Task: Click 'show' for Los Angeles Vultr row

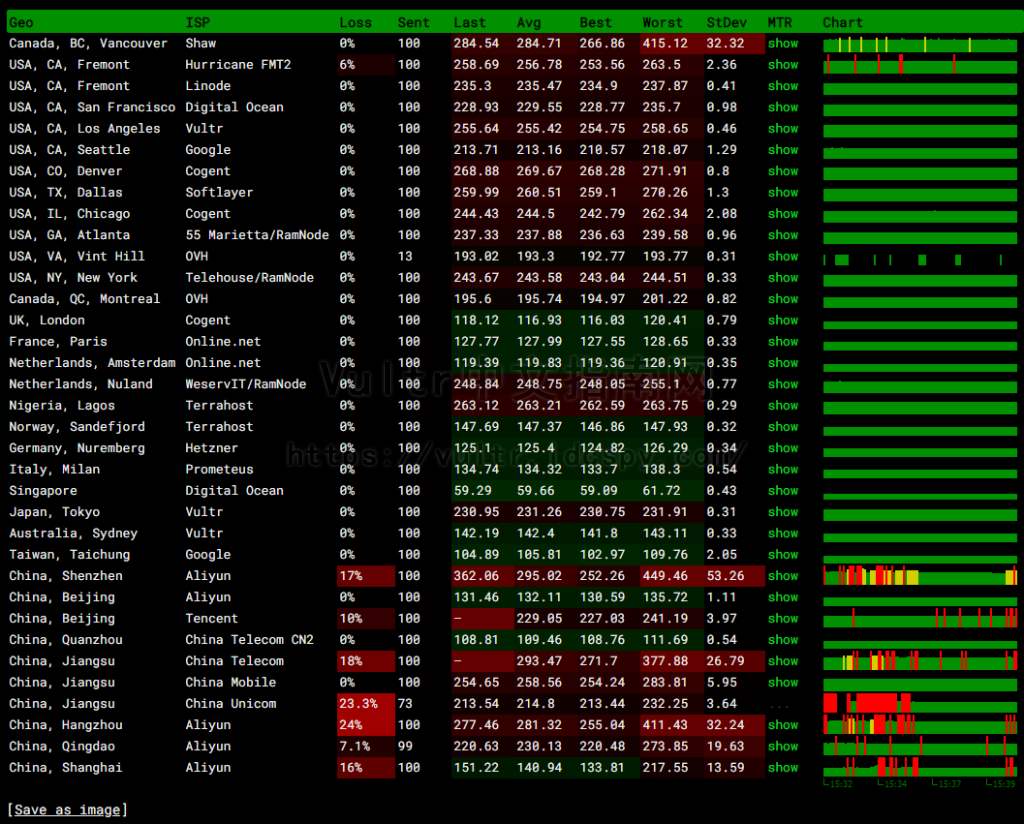Action: 783,129
